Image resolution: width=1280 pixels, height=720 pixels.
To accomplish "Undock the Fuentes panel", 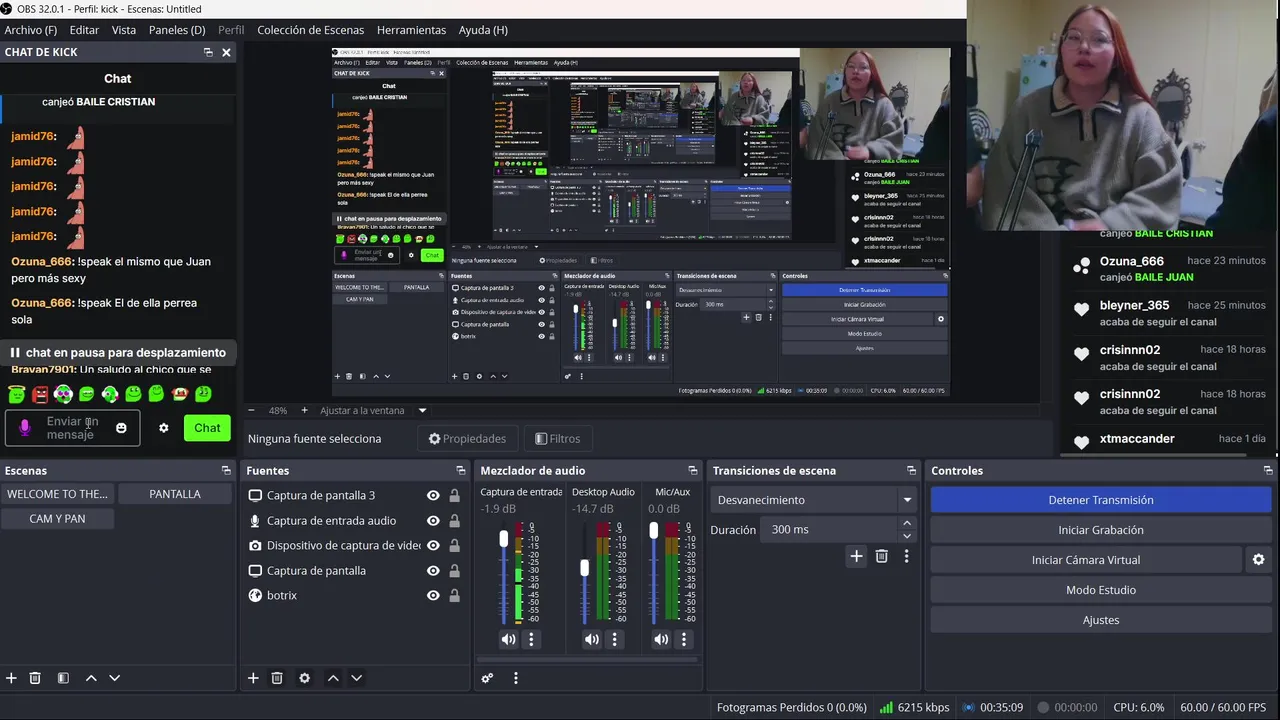I will [461, 470].
